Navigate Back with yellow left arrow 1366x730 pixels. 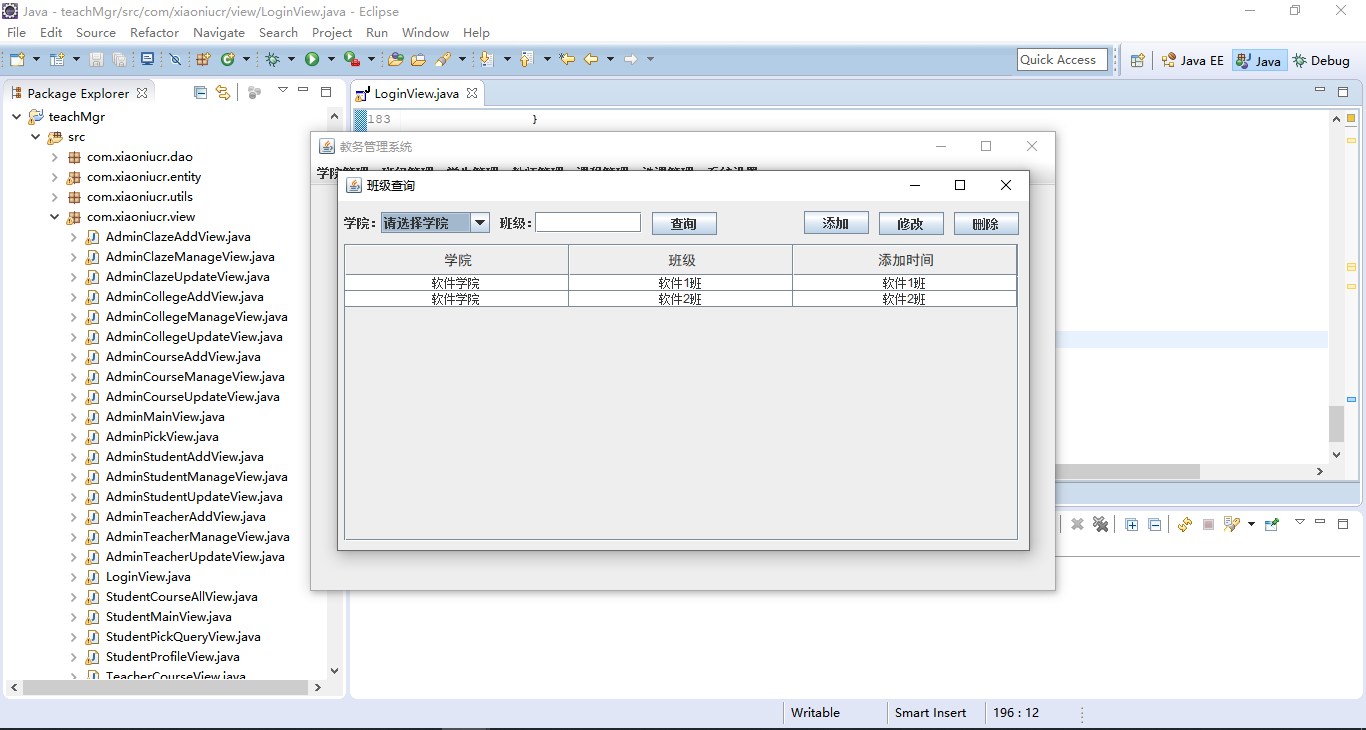click(x=591, y=59)
